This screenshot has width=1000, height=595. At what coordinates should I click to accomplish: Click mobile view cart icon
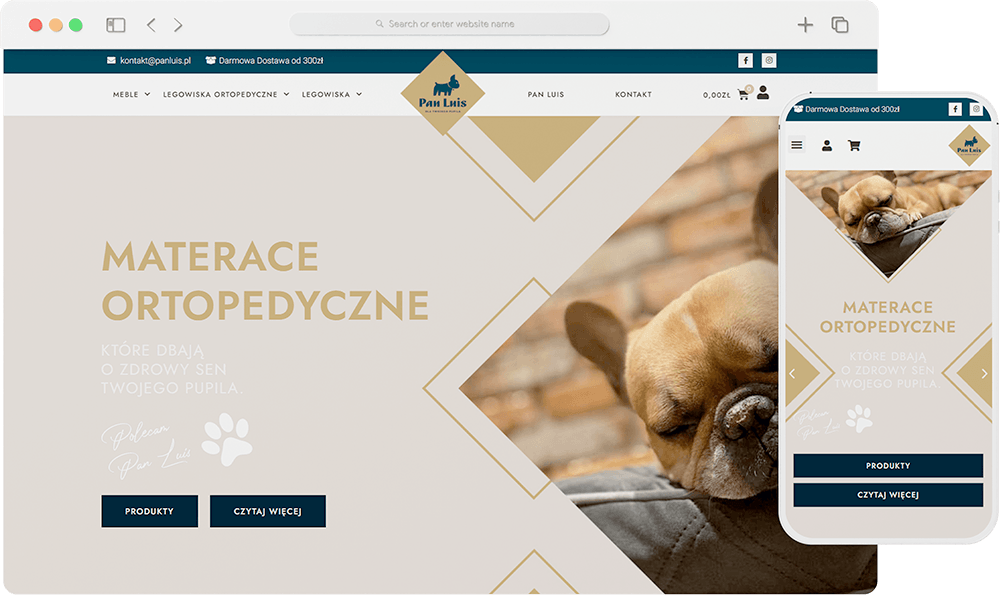click(854, 145)
